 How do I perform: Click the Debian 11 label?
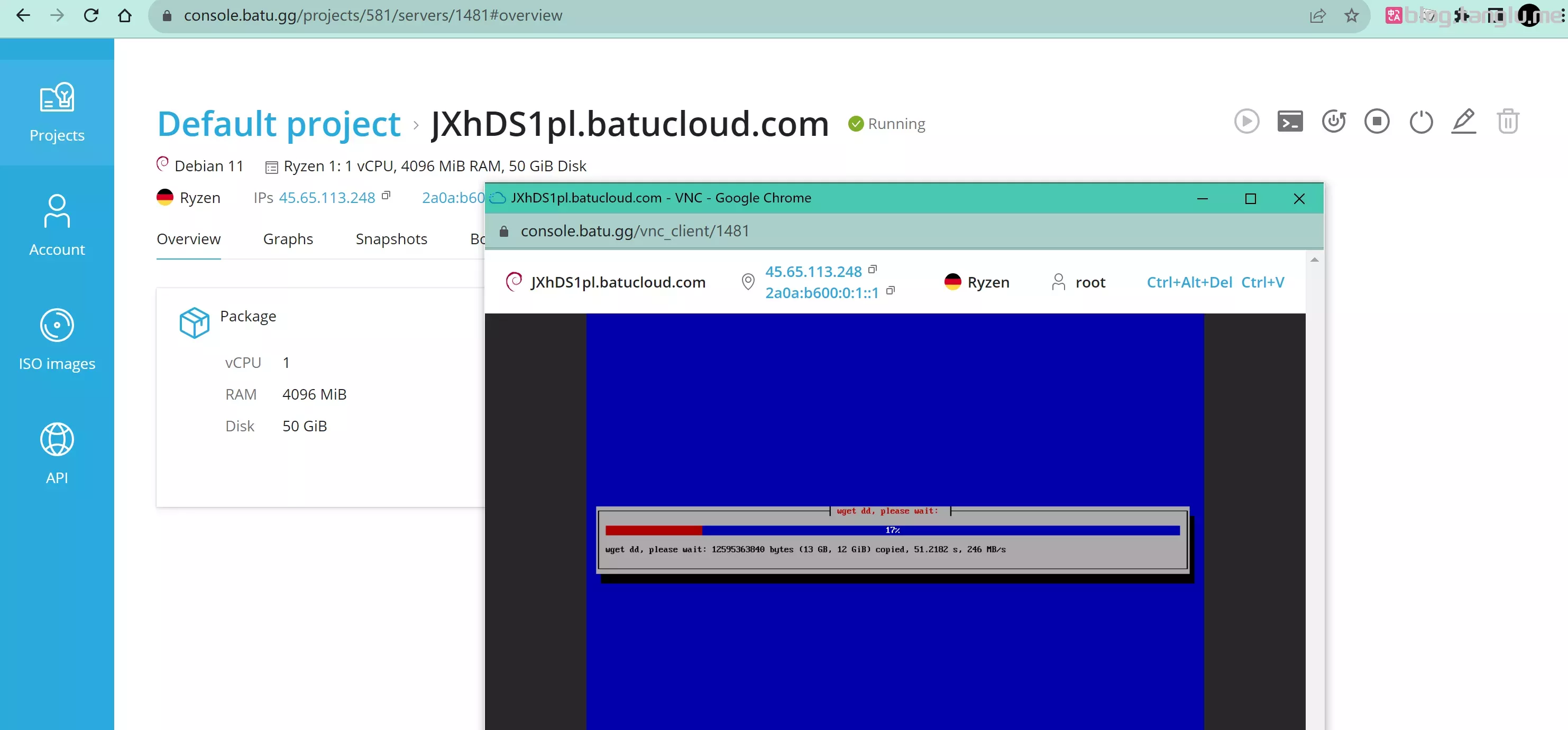pyautogui.click(x=209, y=166)
